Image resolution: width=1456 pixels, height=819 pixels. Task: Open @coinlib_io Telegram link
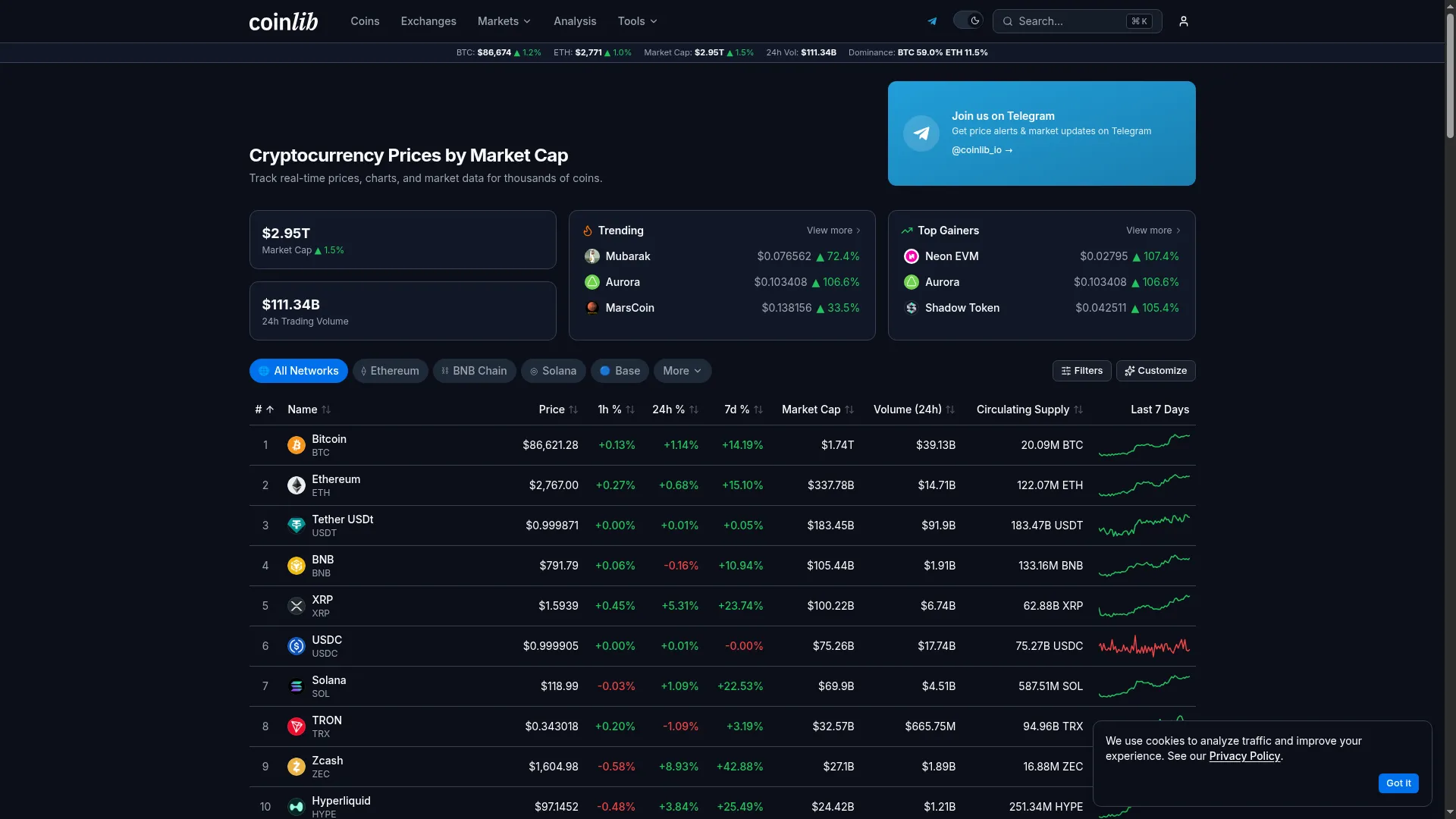coord(982,150)
